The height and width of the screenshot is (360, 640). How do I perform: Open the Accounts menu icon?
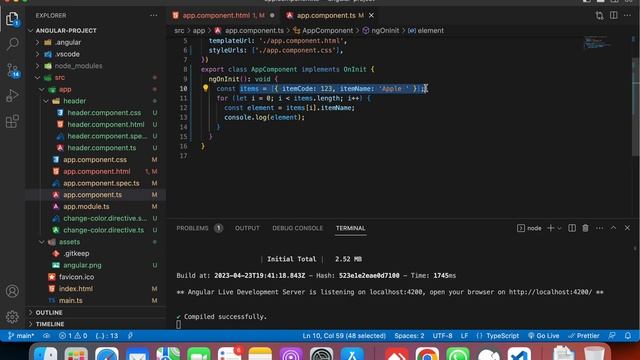[12, 291]
